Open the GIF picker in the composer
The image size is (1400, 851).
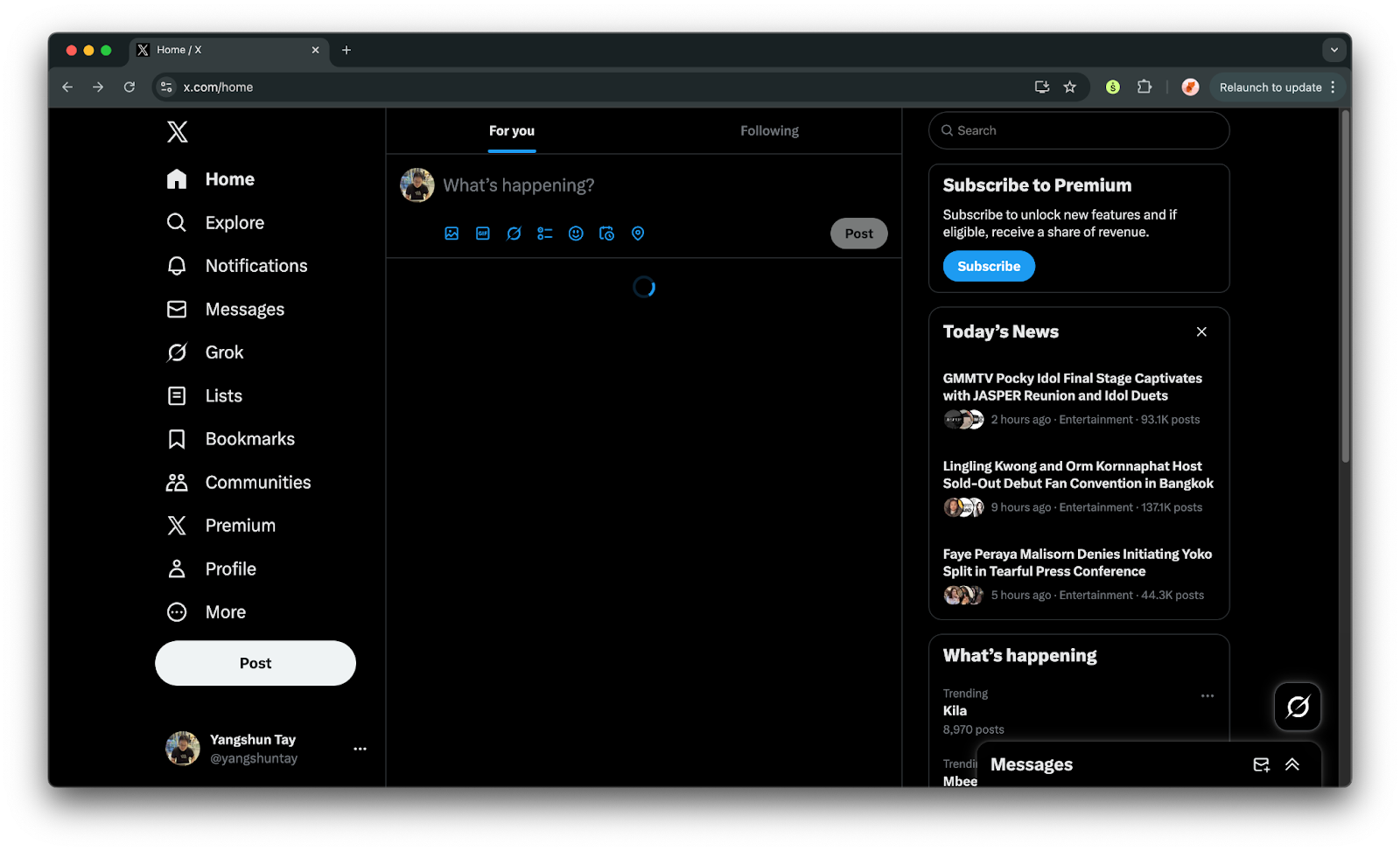[482, 234]
